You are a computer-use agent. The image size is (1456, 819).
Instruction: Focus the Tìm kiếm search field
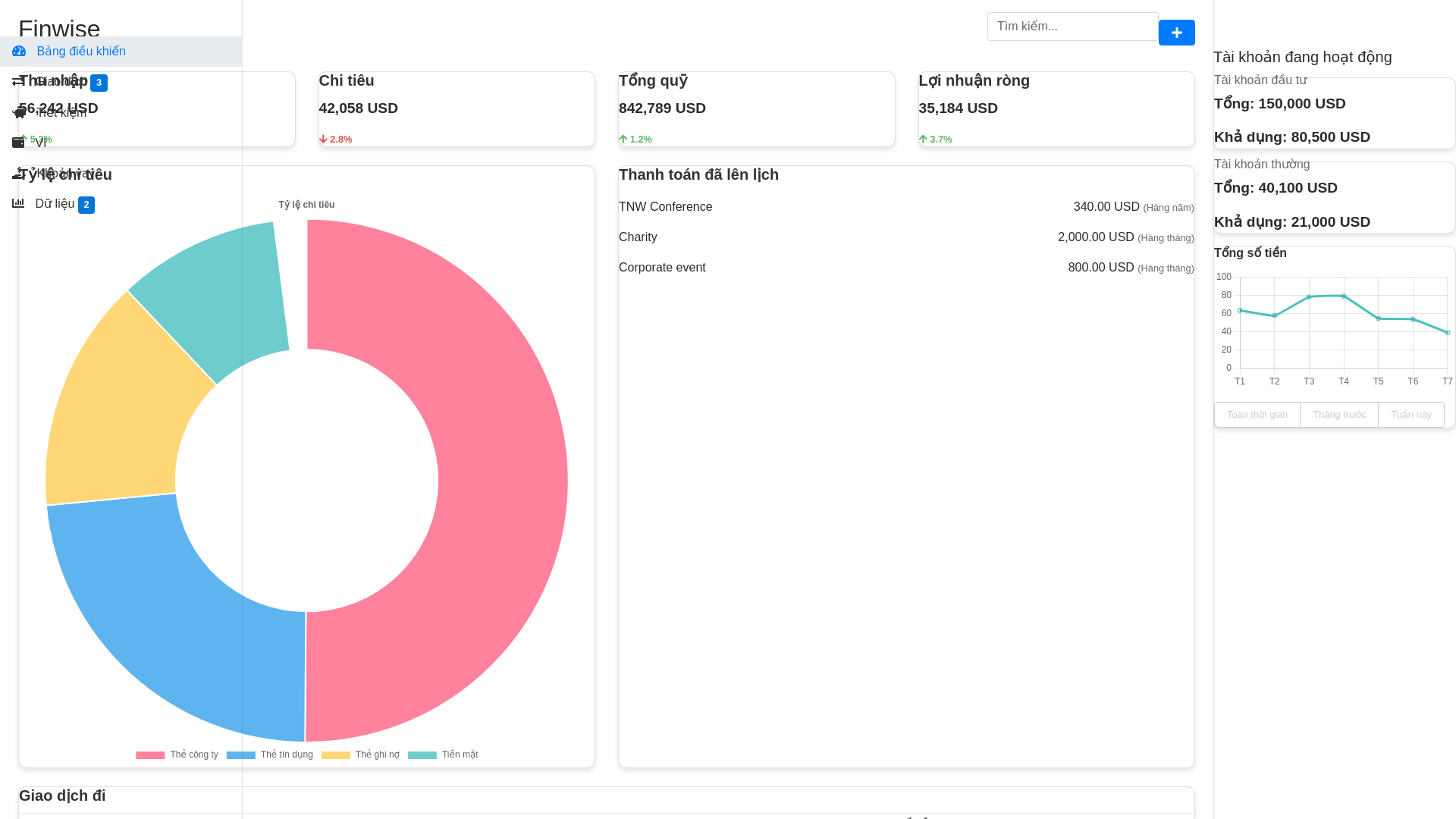[1072, 27]
